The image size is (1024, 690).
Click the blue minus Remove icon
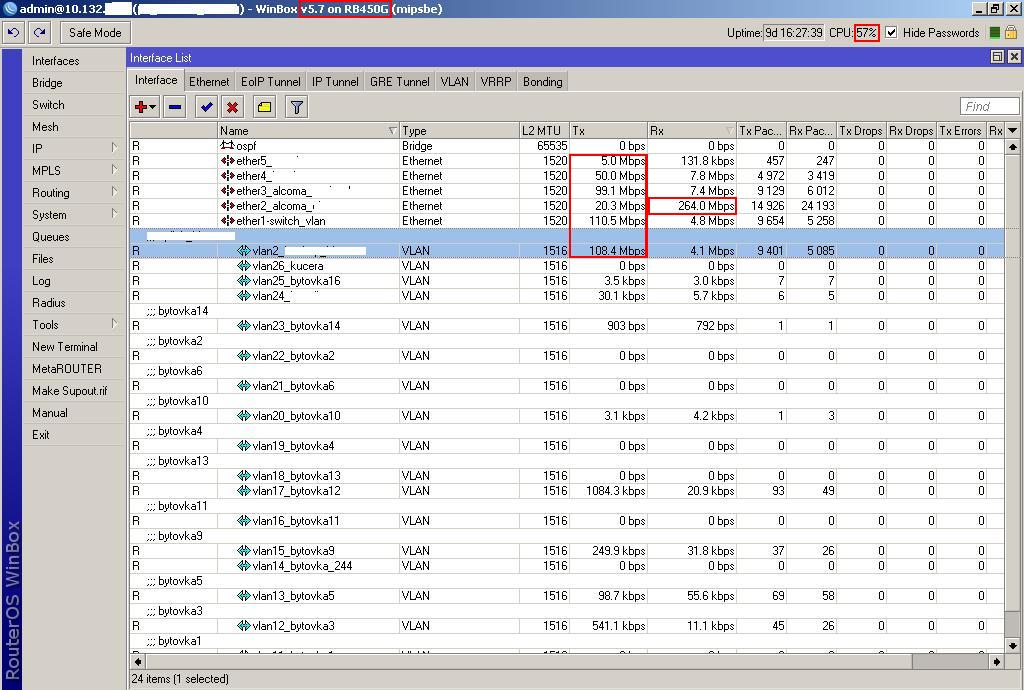[175, 107]
